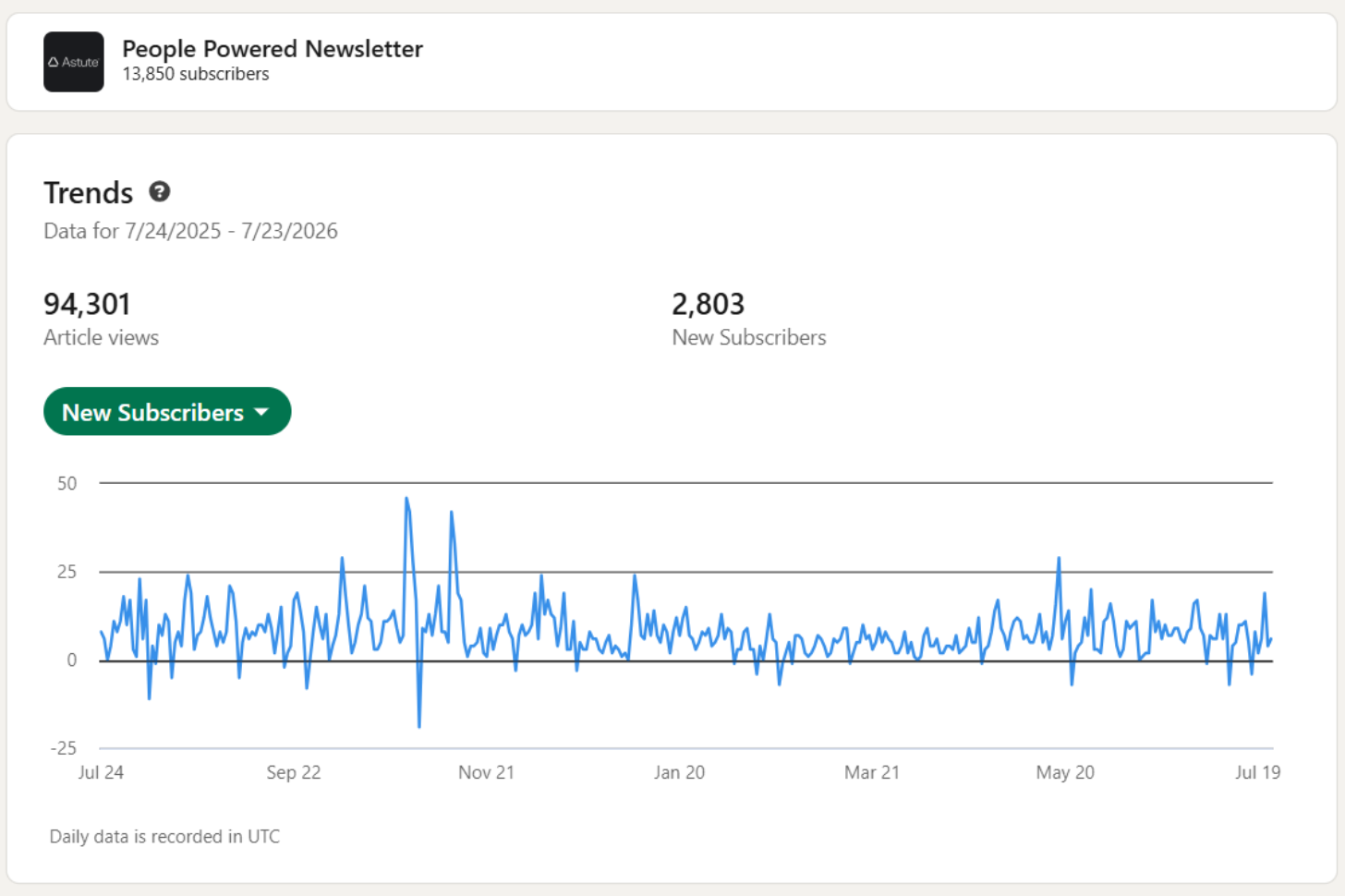Click the Nov 21 axis label

point(486,772)
